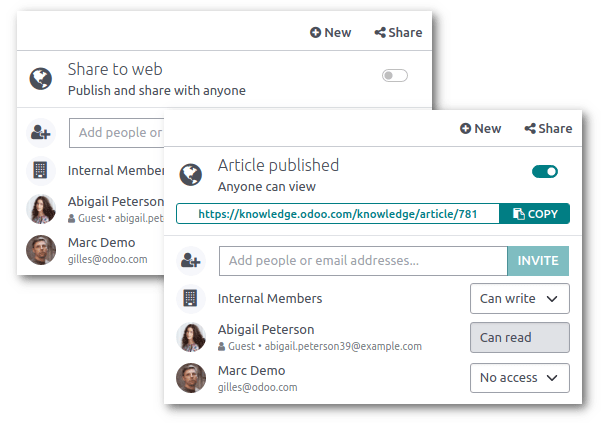Click Abigail Peterson's avatar in front panel
The width and height of the screenshot is (606, 423).
click(190, 337)
